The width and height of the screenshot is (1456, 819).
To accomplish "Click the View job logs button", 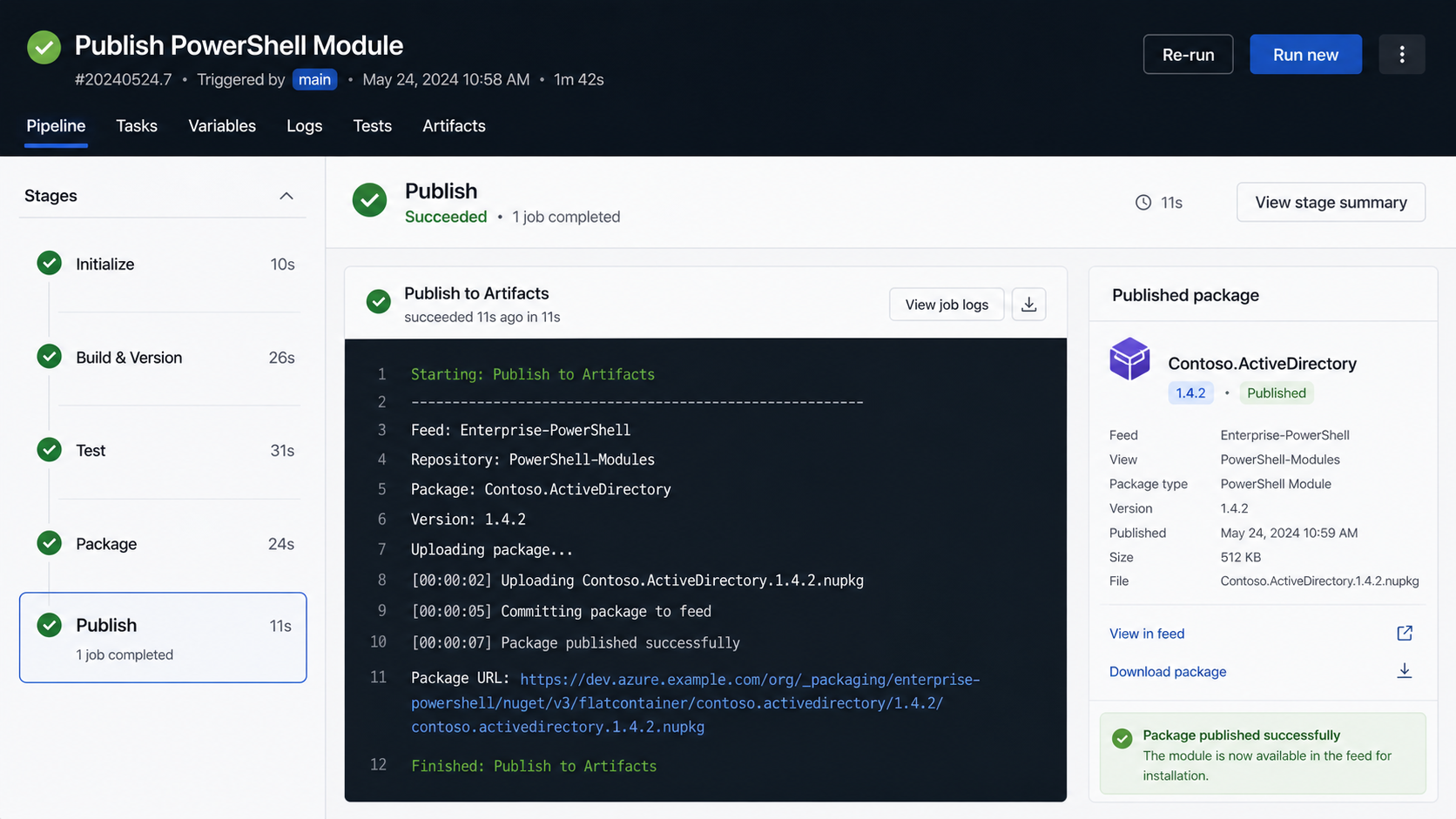I will pyautogui.click(x=947, y=305).
